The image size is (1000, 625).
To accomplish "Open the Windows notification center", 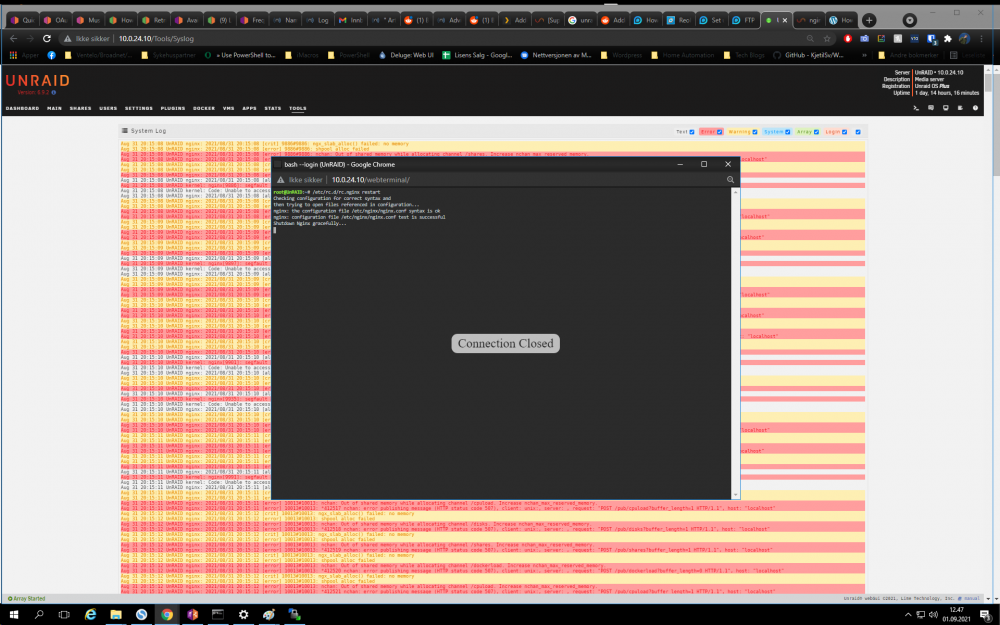I will tap(984, 615).
